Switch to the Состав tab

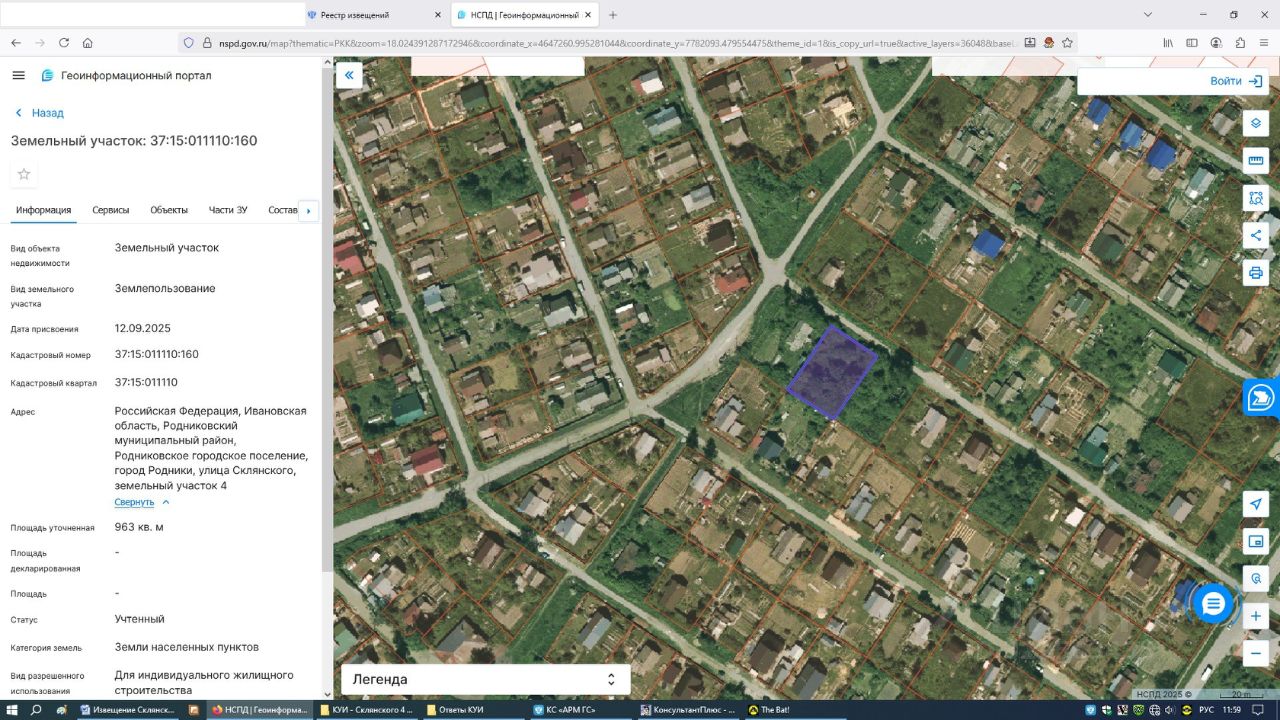click(x=283, y=210)
